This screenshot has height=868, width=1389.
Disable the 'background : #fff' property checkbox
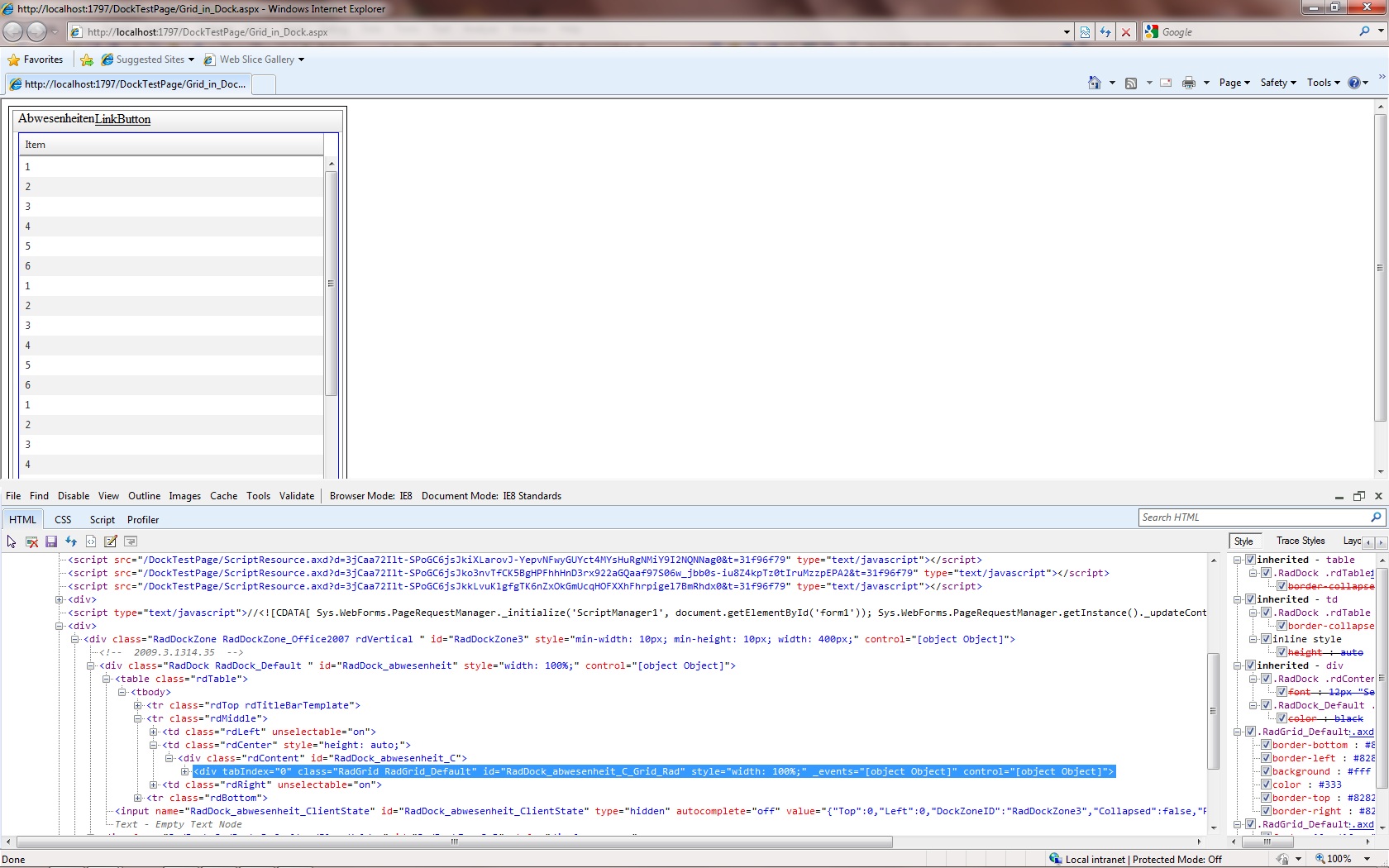pyautogui.click(x=1266, y=771)
